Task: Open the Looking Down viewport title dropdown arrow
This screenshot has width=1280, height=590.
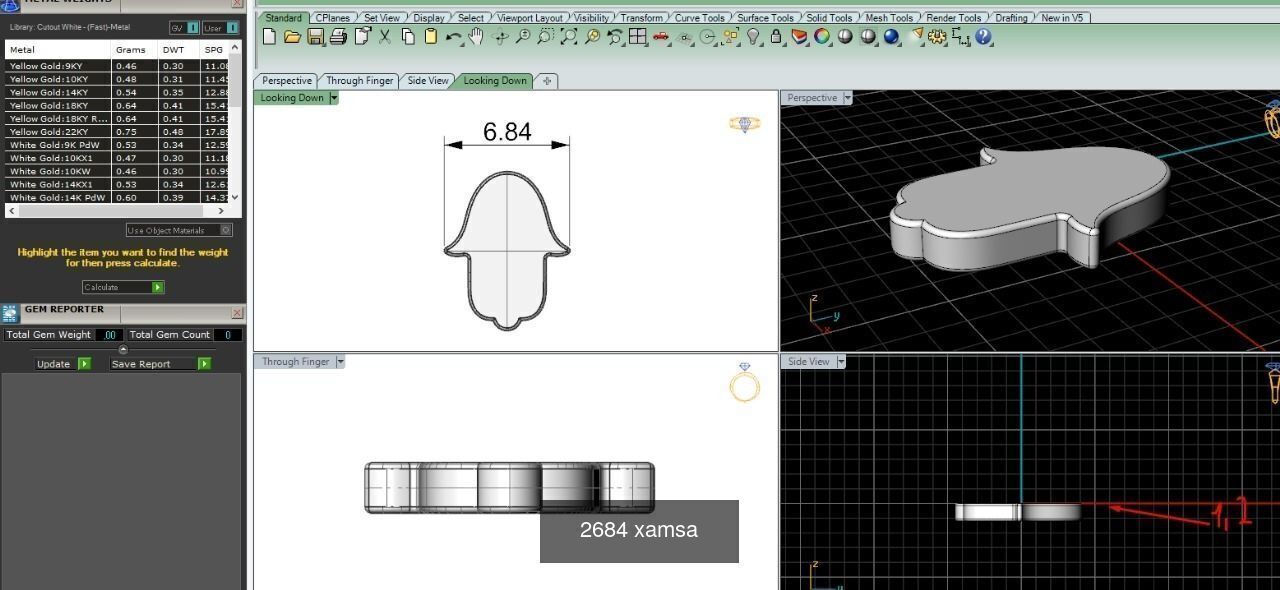Action: tap(334, 98)
